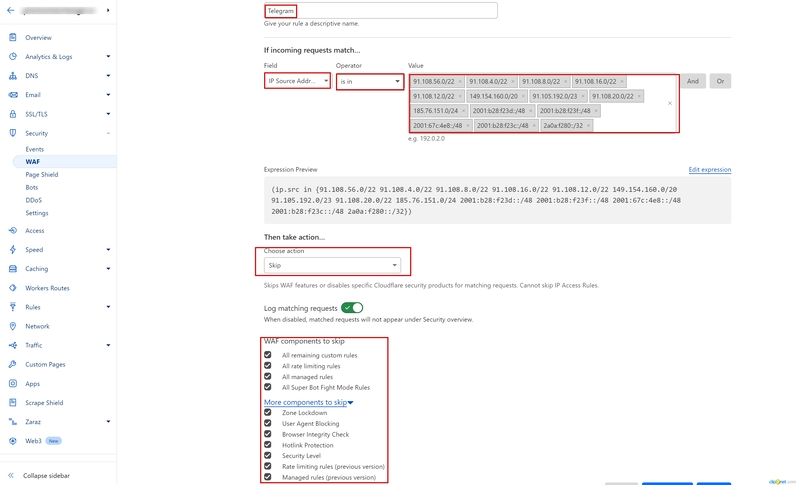Open Page Shield under Security

pos(42,174)
